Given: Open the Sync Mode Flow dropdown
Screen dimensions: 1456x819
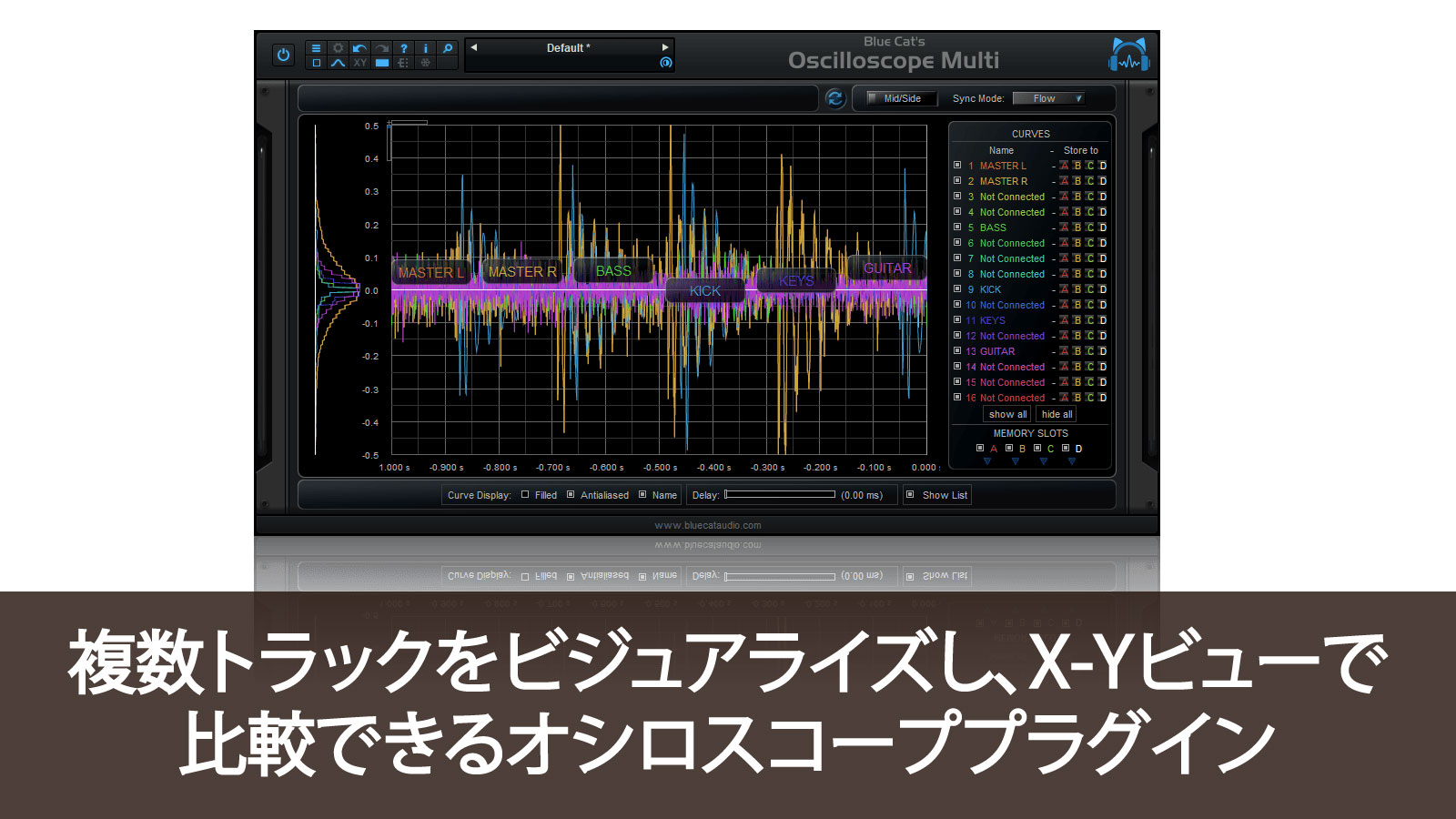Looking at the screenshot, I should click(x=1049, y=98).
